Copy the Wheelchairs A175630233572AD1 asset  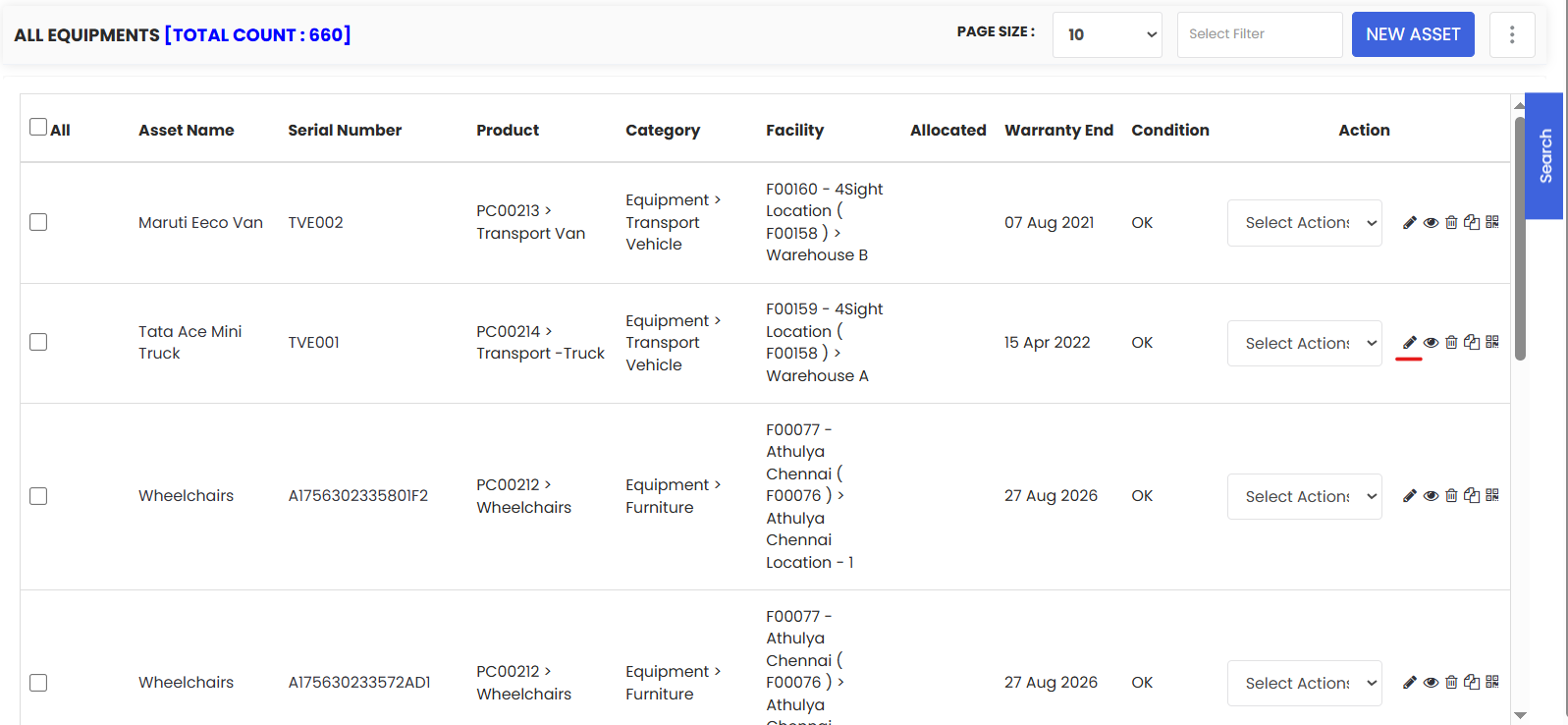coord(1472,683)
